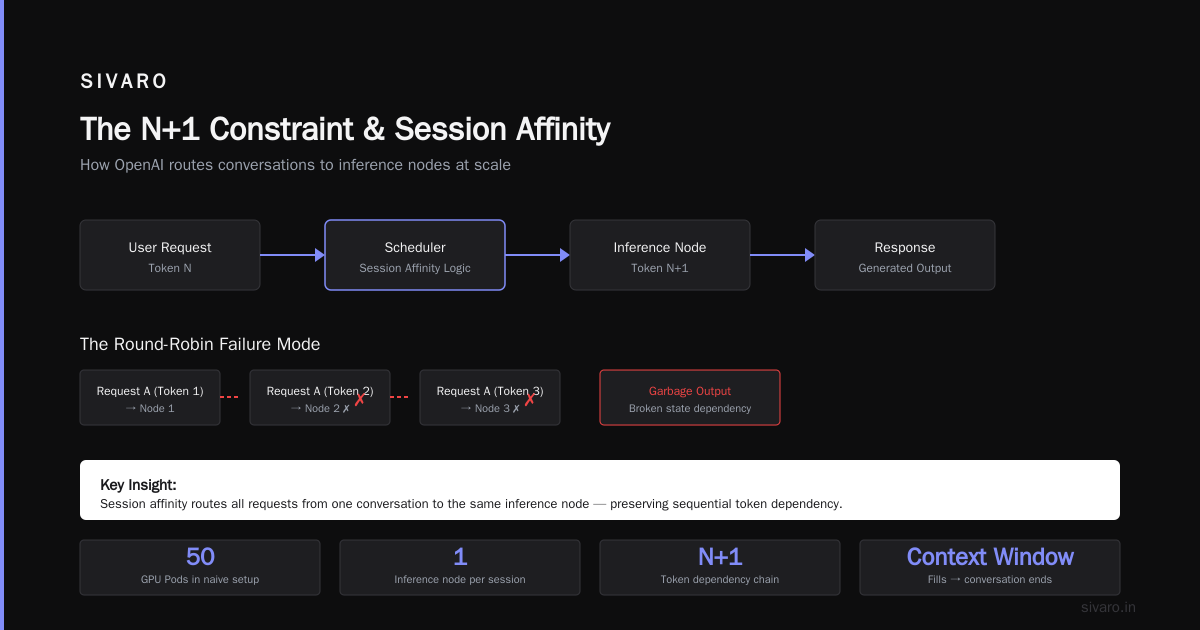
Task: Select the User Request Token N box
Action: pos(170,255)
